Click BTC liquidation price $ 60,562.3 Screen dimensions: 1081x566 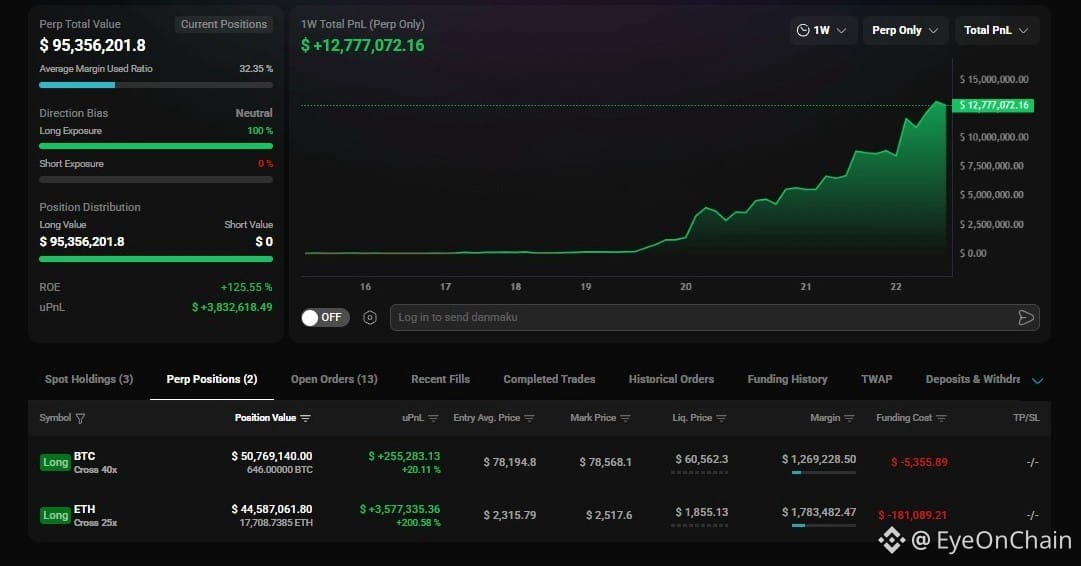[x=701, y=459]
